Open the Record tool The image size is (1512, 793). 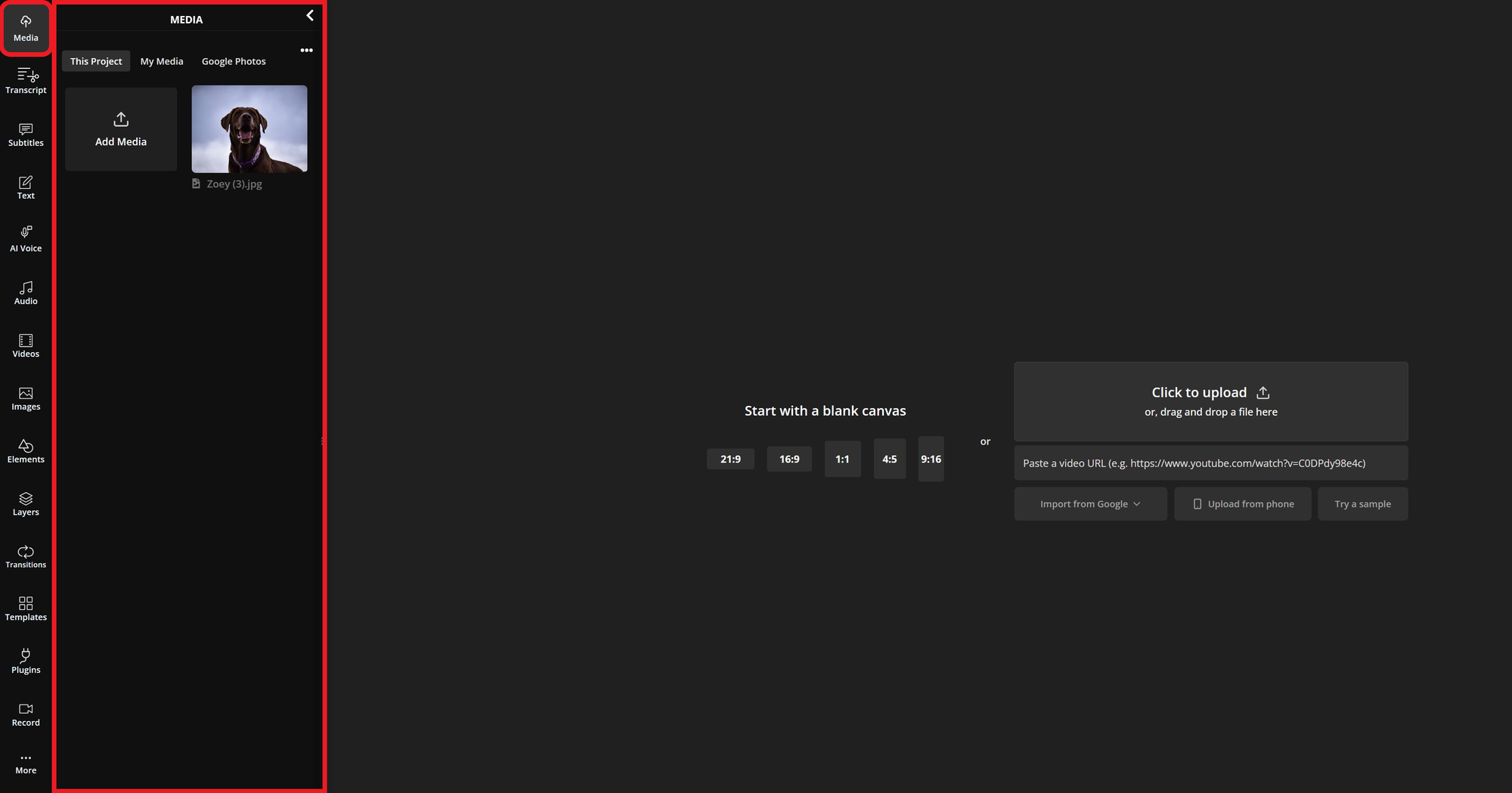point(26,714)
